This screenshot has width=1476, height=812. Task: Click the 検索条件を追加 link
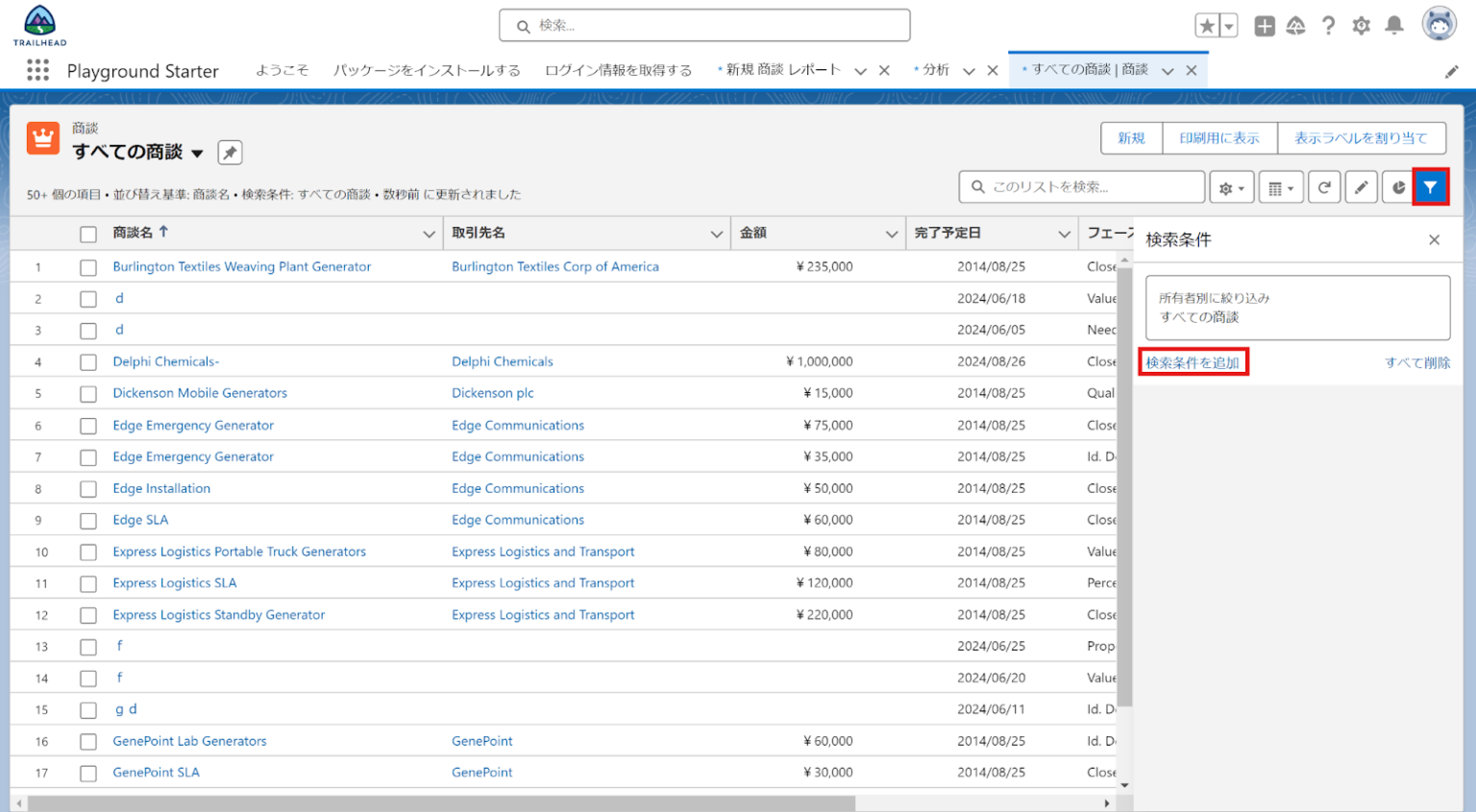point(1193,362)
